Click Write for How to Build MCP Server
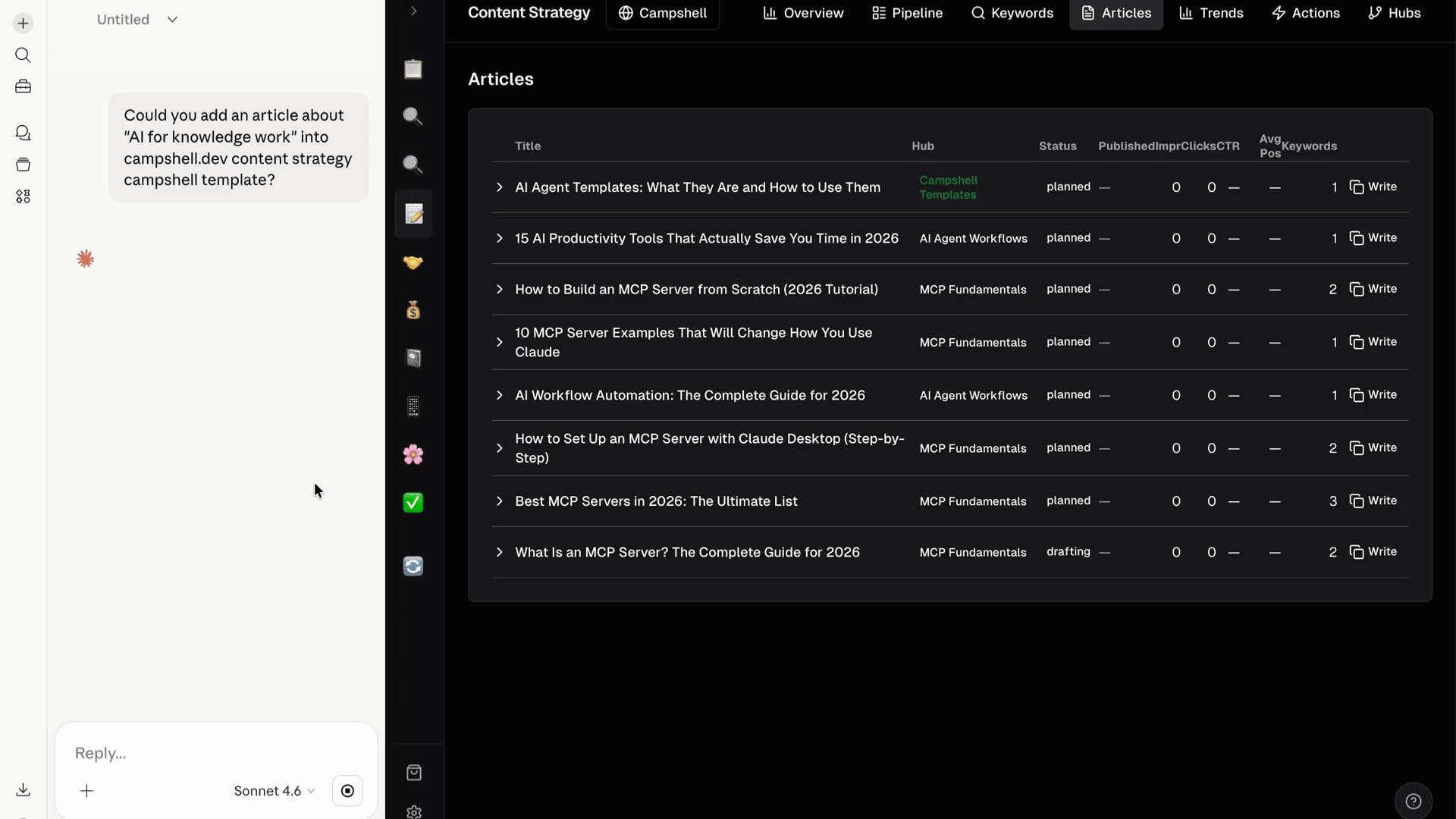This screenshot has width=1456, height=819. [x=1373, y=289]
